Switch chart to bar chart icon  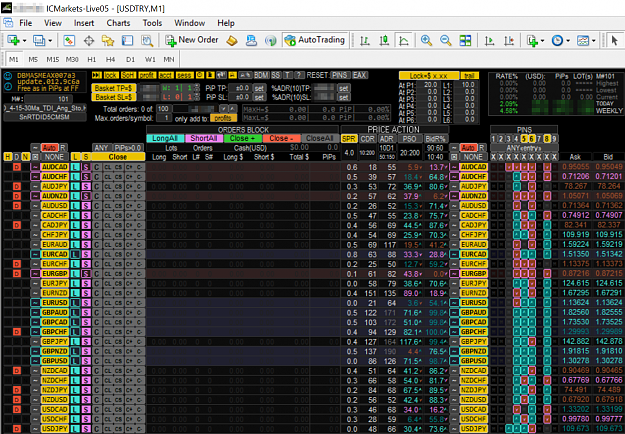[x=365, y=40]
